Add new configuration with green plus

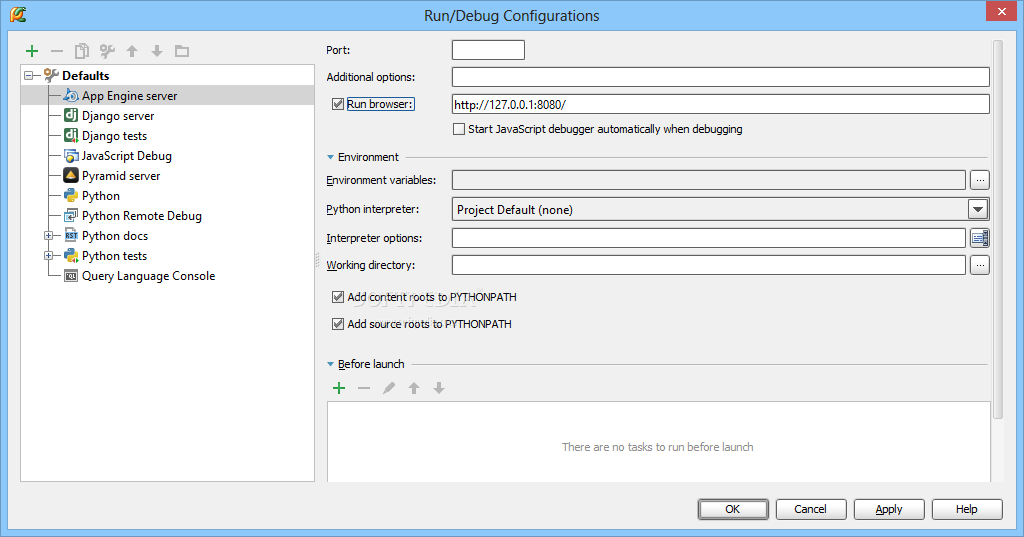point(32,51)
